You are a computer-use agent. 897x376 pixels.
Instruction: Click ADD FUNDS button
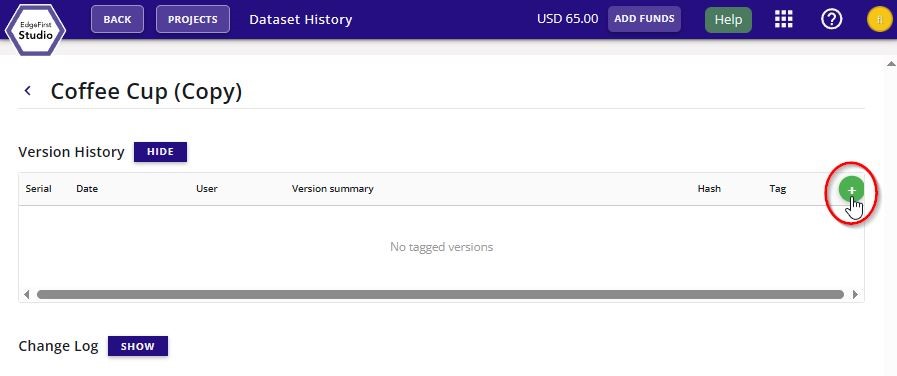(x=644, y=19)
